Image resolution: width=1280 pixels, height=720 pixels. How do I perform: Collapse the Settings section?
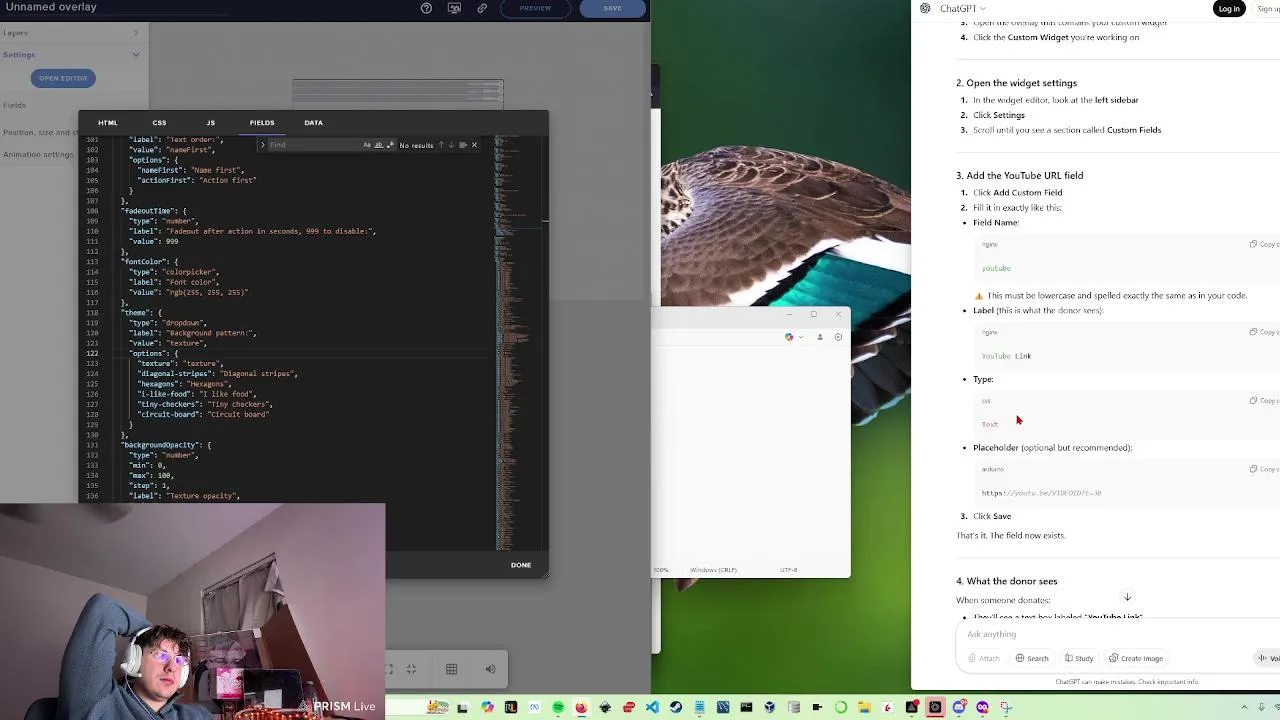[x=74, y=55]
